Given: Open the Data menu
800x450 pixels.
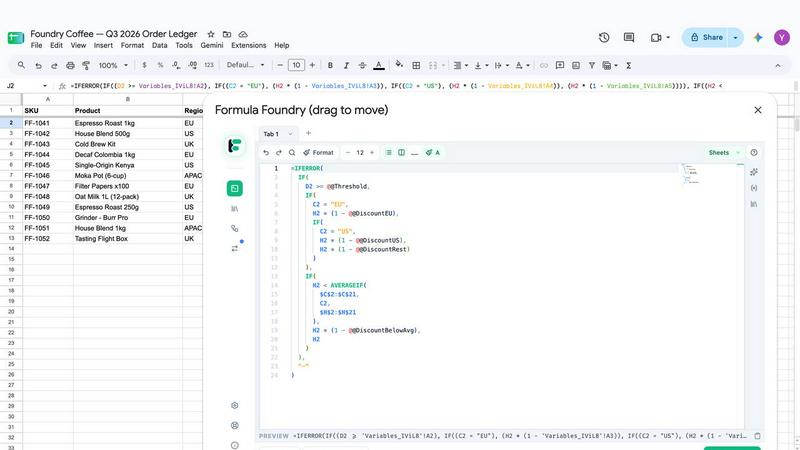Looking at the screenshot, I should tap(159, 45).
